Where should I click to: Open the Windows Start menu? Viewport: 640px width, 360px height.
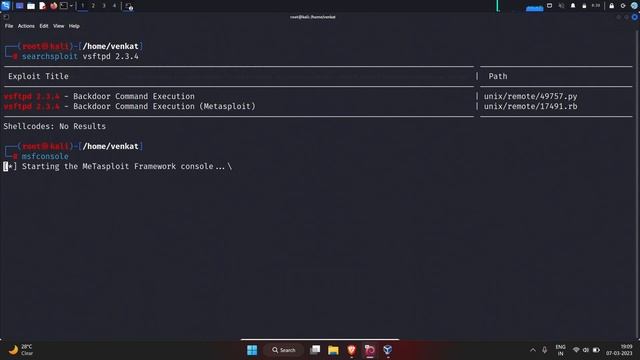[252, 350]
